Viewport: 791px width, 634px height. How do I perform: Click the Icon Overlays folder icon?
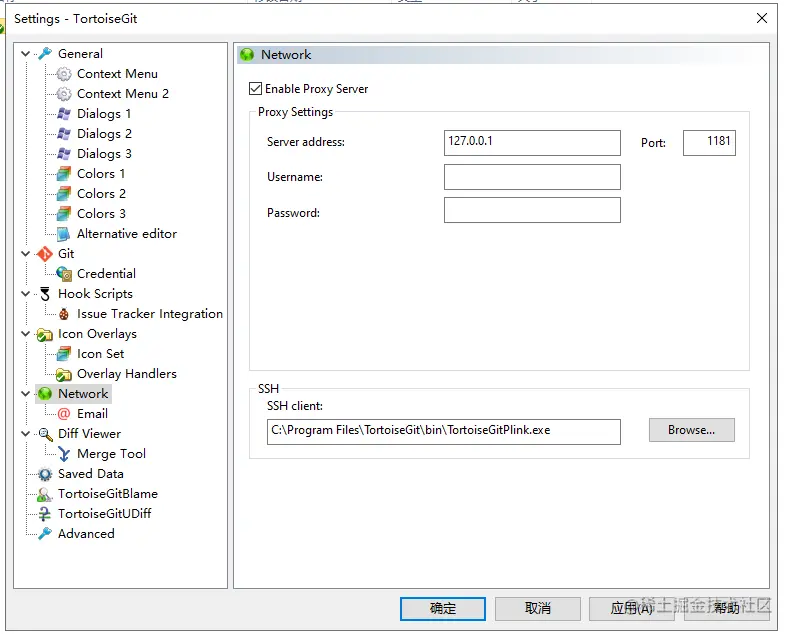[x=45, y=334]
